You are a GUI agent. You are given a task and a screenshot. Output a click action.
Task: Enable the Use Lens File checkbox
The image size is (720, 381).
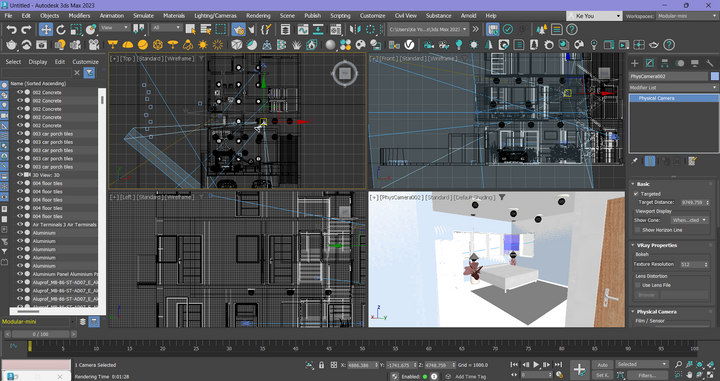(637, 285)
